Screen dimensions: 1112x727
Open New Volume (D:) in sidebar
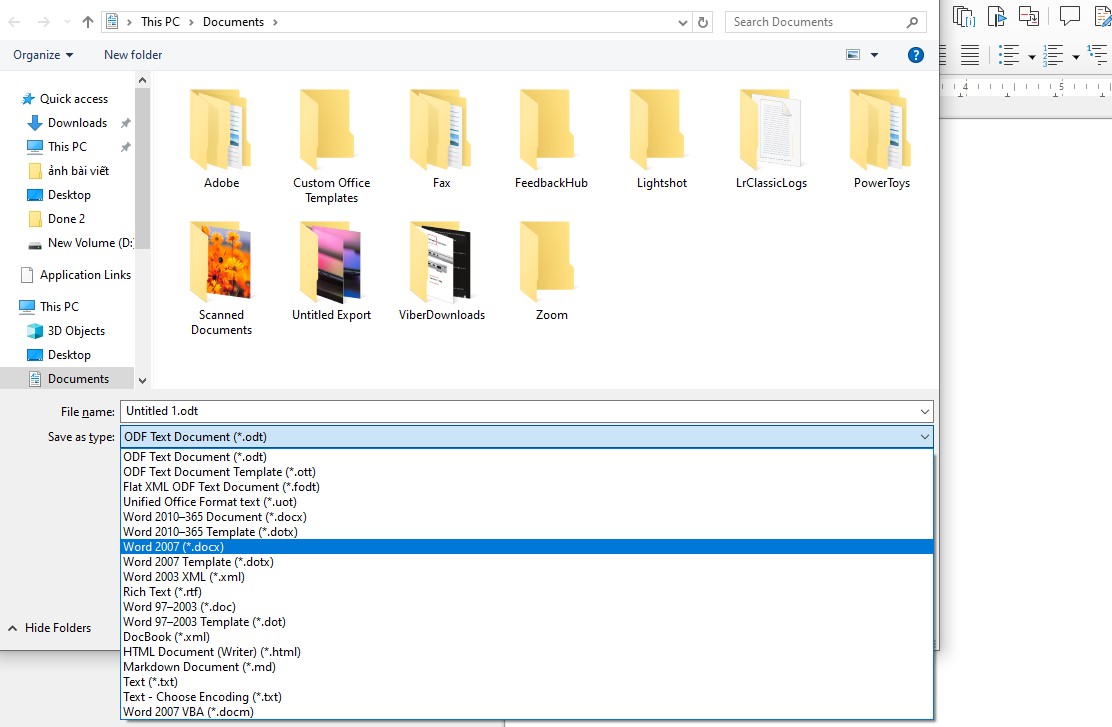[x=89, y=243]
